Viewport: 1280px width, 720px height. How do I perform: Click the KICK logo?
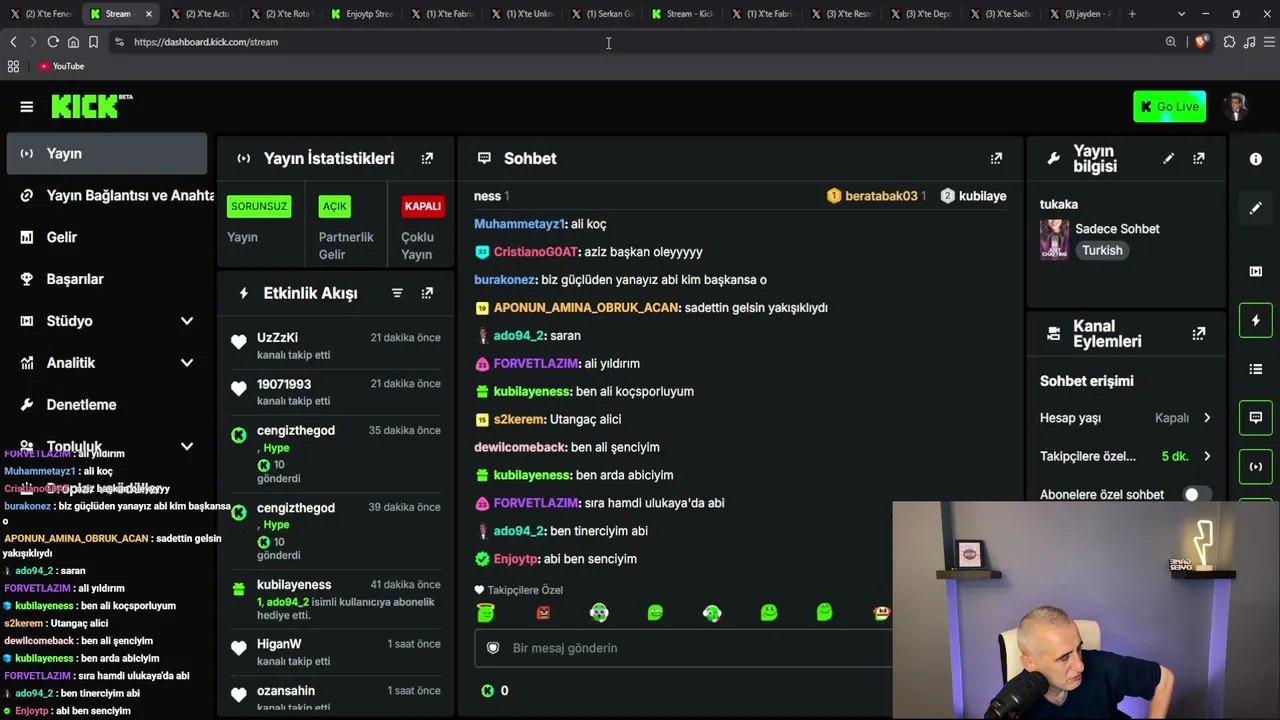coord(91,106)
